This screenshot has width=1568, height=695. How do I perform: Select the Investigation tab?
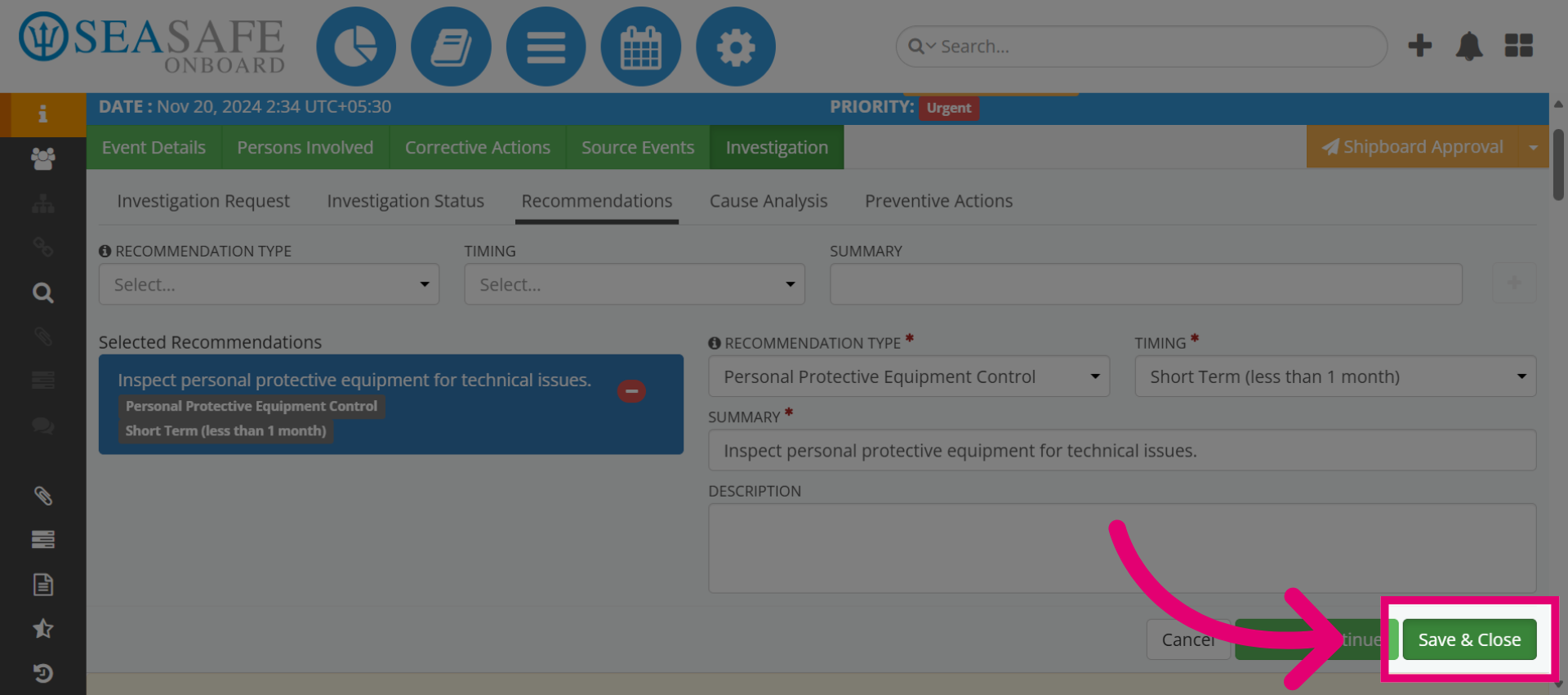pos(777,147)
